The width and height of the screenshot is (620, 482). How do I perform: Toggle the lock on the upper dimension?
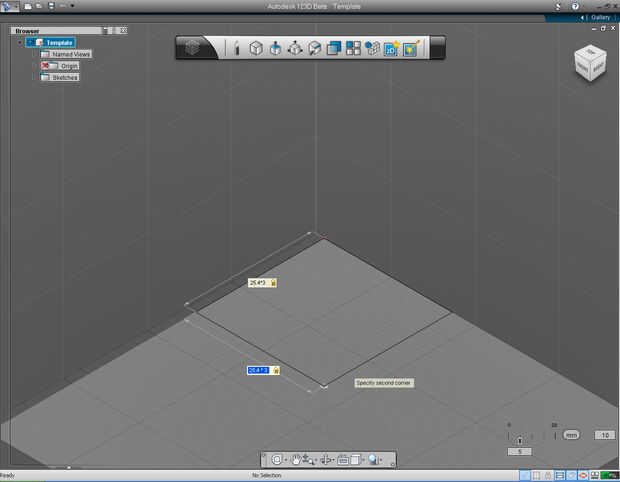tap(273, 283)
